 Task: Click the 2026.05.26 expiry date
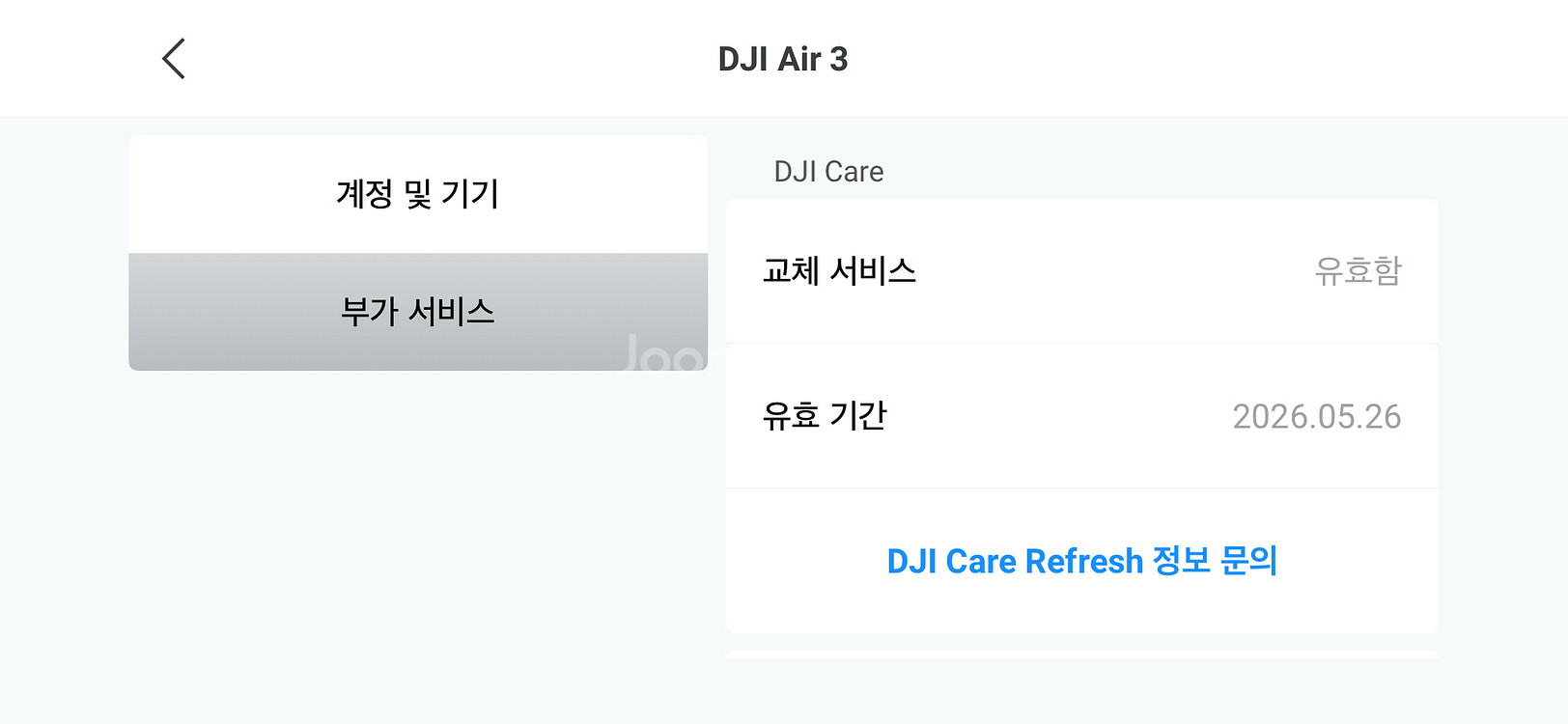click(x=1316, y=416)
